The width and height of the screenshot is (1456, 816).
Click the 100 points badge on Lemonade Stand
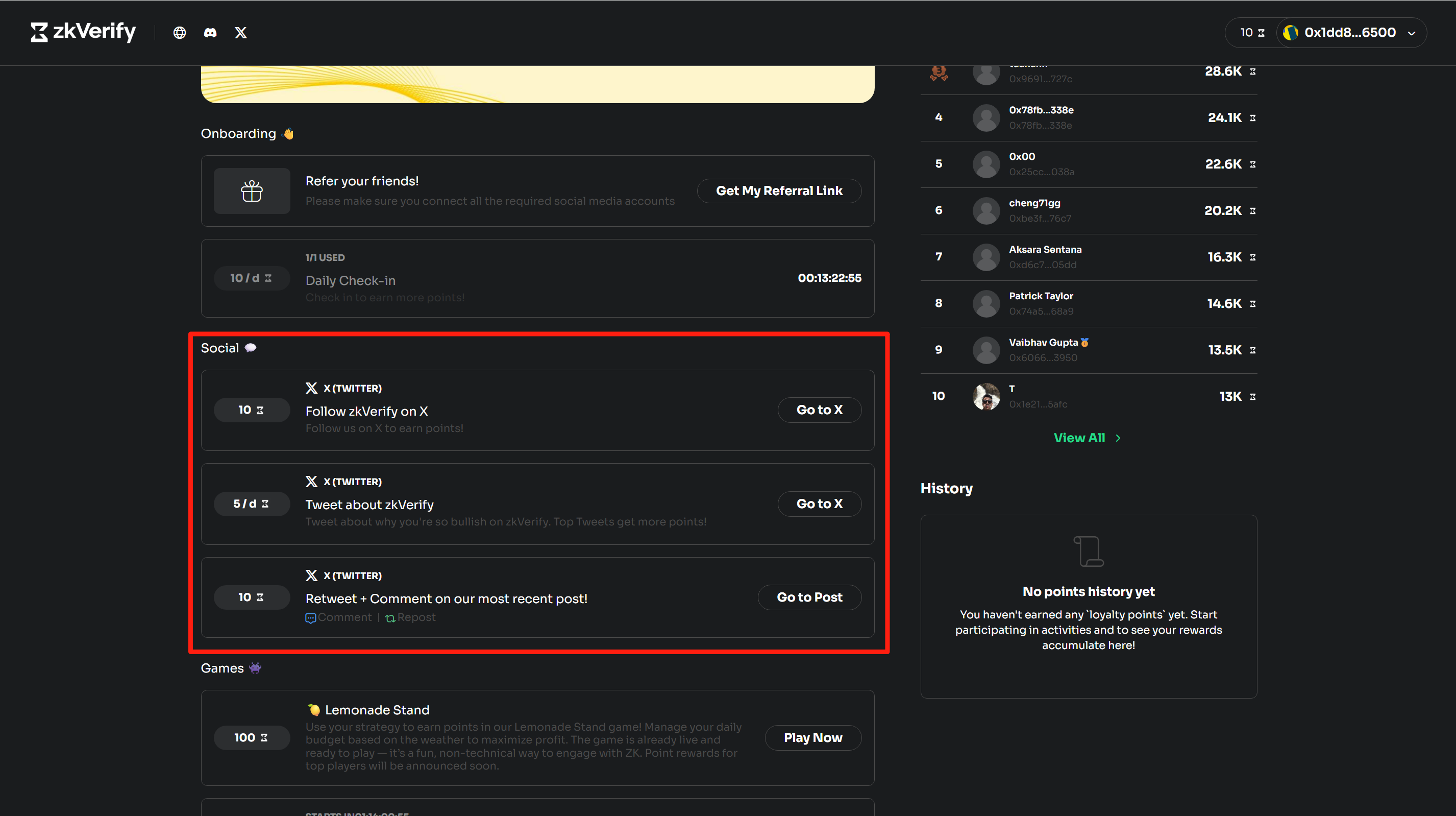point(252,737)
